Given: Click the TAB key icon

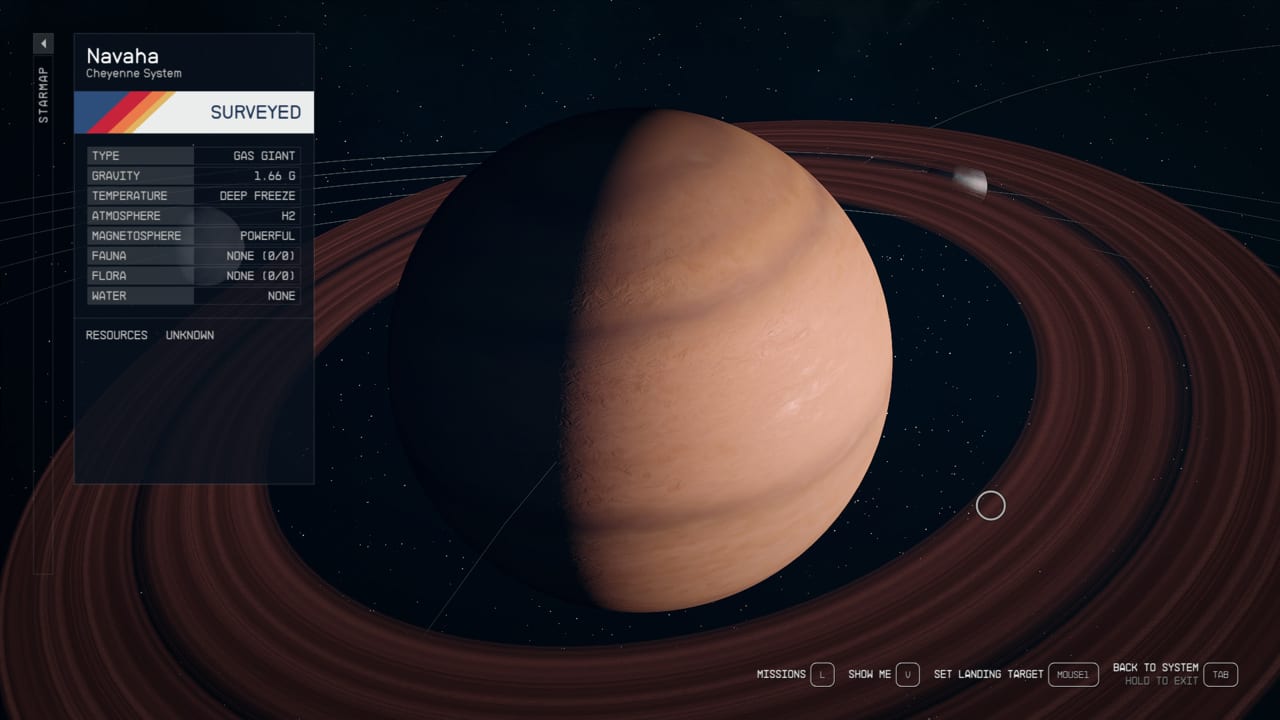Looking at the screenshot, I should (1220, 675).
